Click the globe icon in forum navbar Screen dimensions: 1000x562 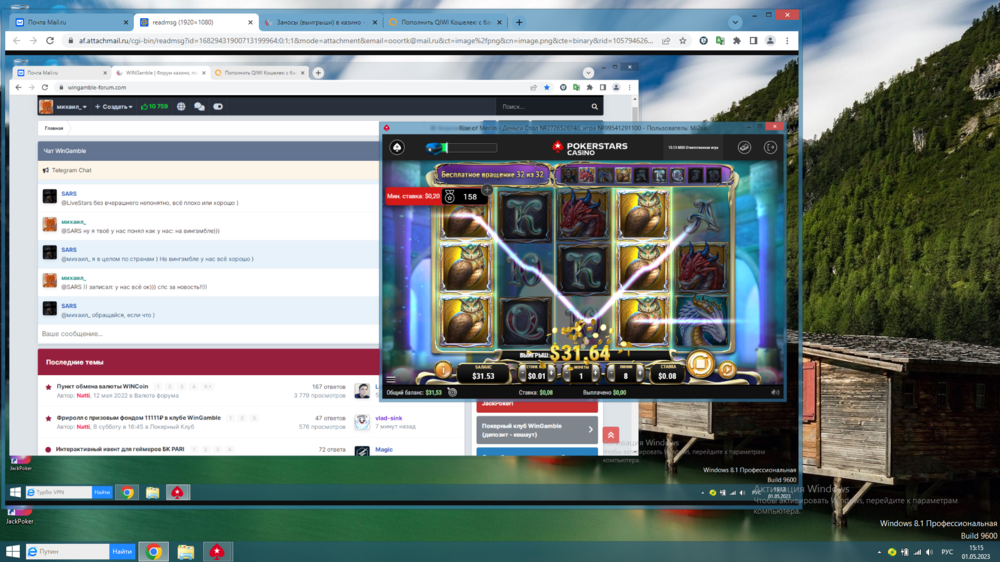pos(181,106)
